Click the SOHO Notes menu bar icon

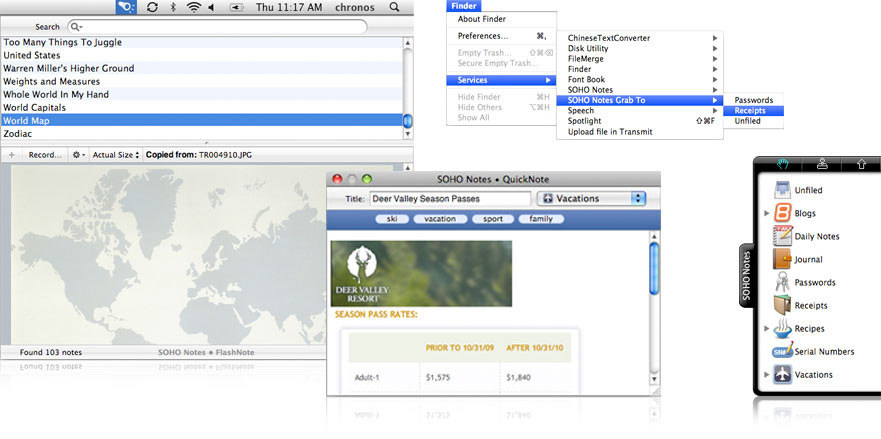pyautogui.click(x=126, y=7)
